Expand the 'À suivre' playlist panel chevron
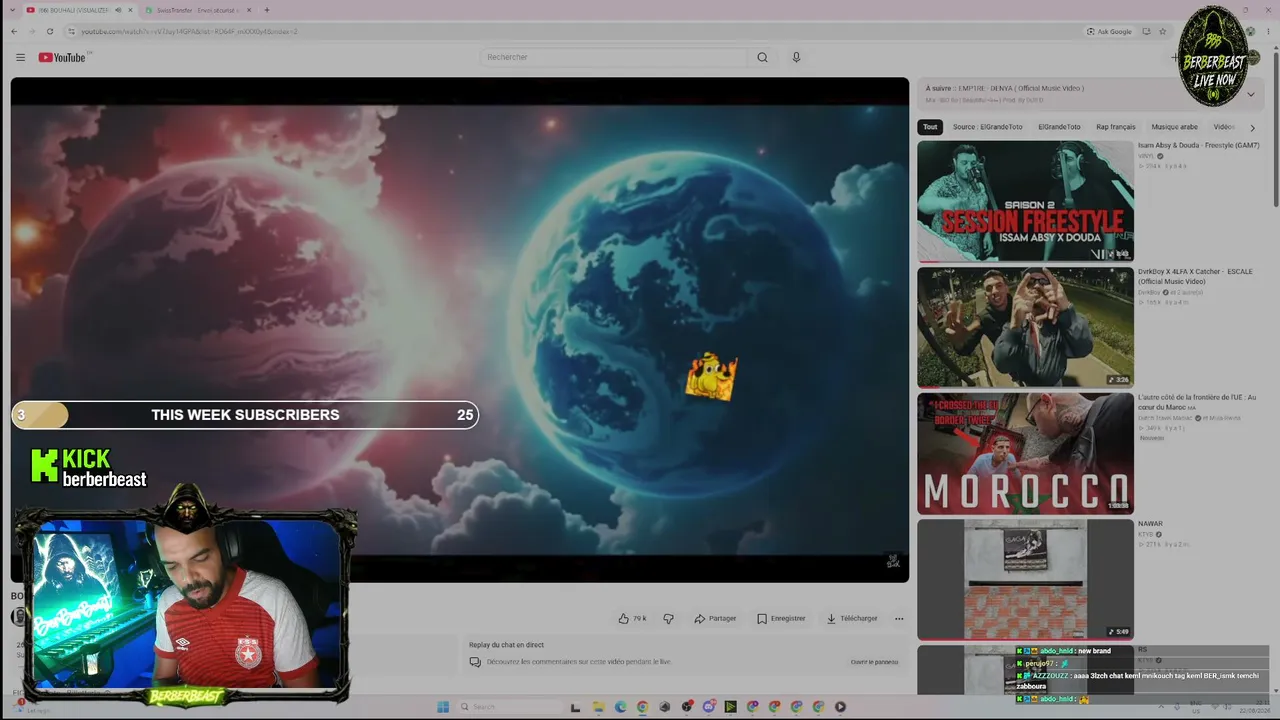The height and width of the screenshot is (720, 1280). (1250, 94)
